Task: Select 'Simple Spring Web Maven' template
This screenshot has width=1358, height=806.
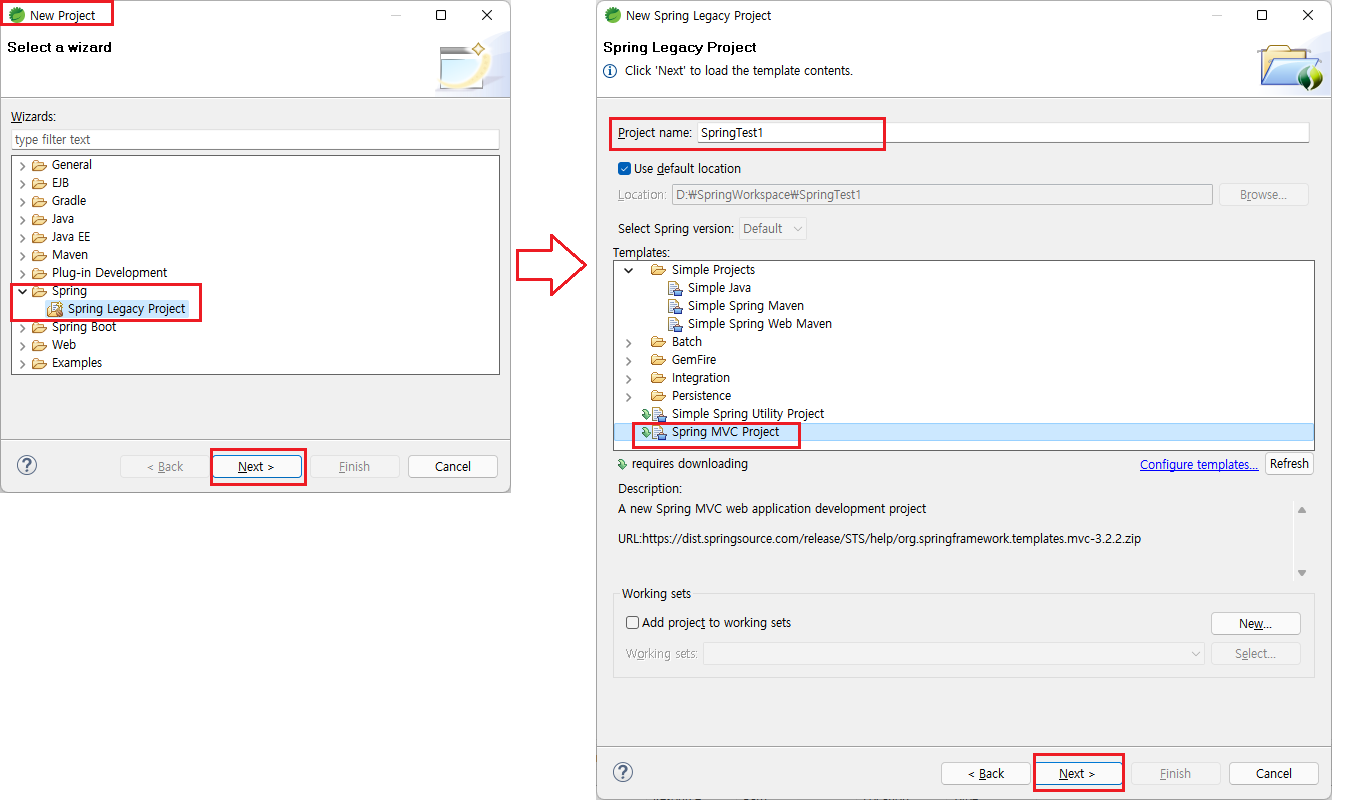Action: point(760,324)
